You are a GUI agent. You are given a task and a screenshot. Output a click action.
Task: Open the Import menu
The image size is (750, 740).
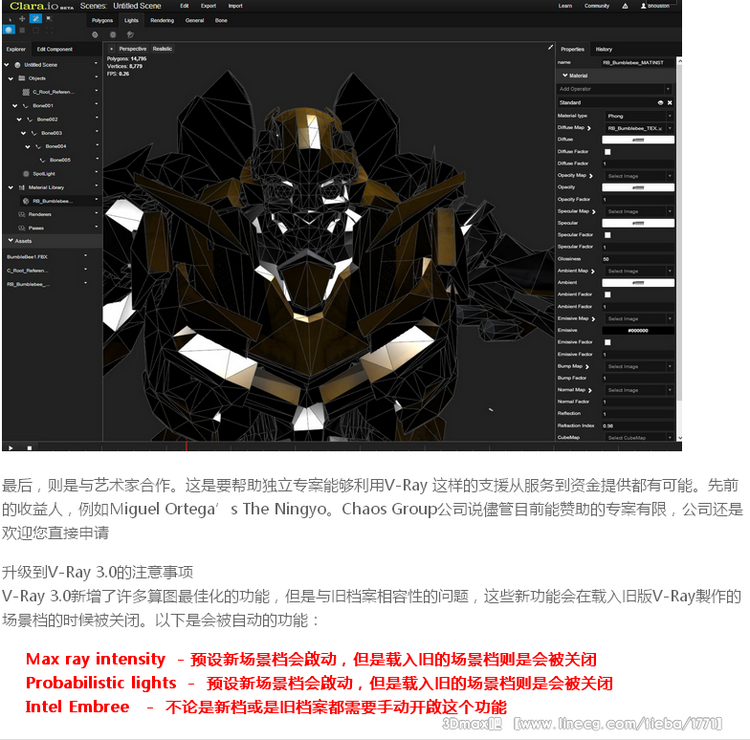point(235,6)
